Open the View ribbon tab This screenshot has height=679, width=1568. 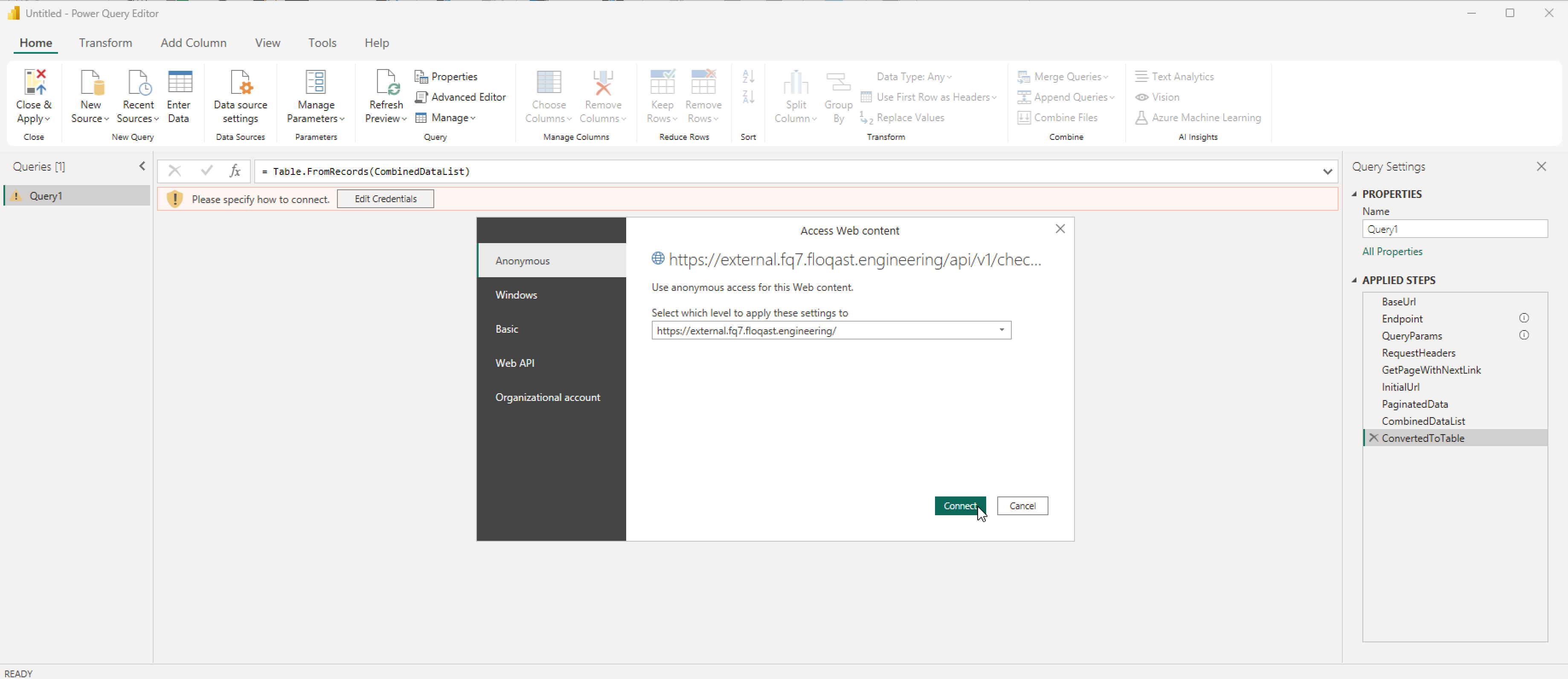point(268,43)
